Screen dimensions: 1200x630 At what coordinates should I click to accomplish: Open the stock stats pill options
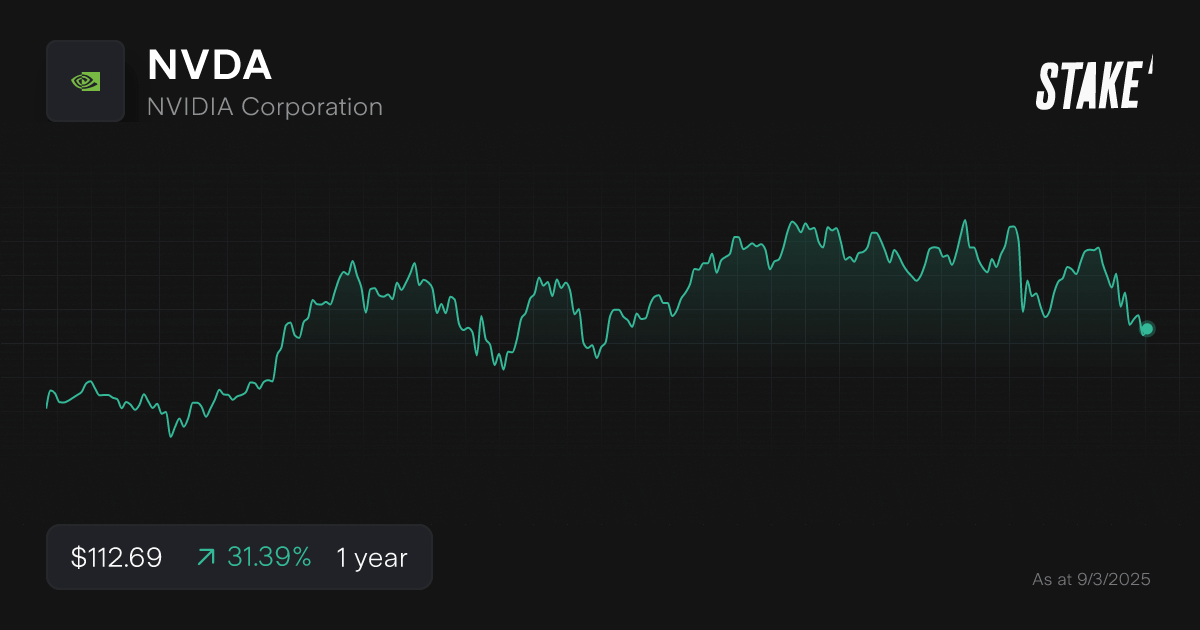pyautogui.click(x=240, y=557)
